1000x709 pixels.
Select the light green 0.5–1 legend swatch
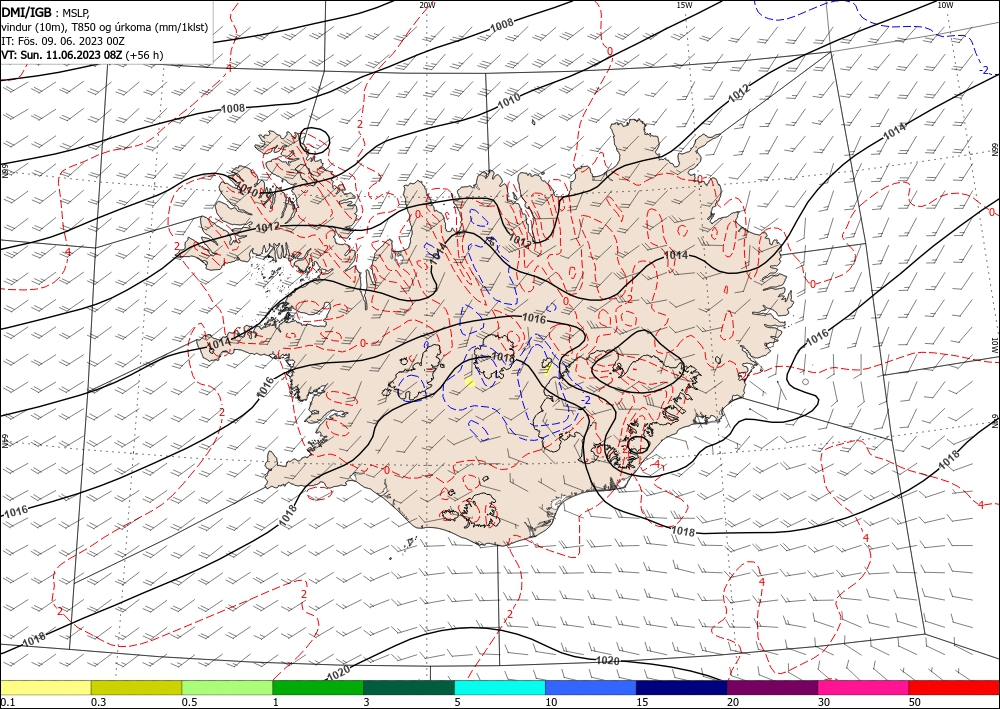click(227, 687)
